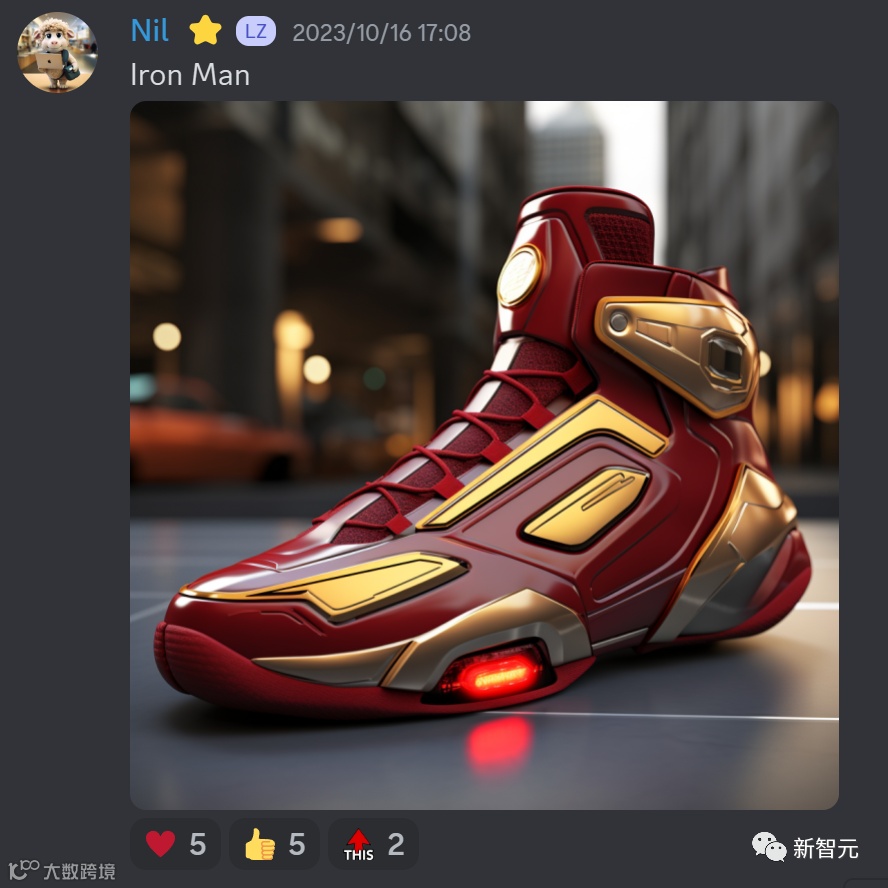Click the heart reaction count 5
Viewport: 888px width, 888px height.
[198, 844]
